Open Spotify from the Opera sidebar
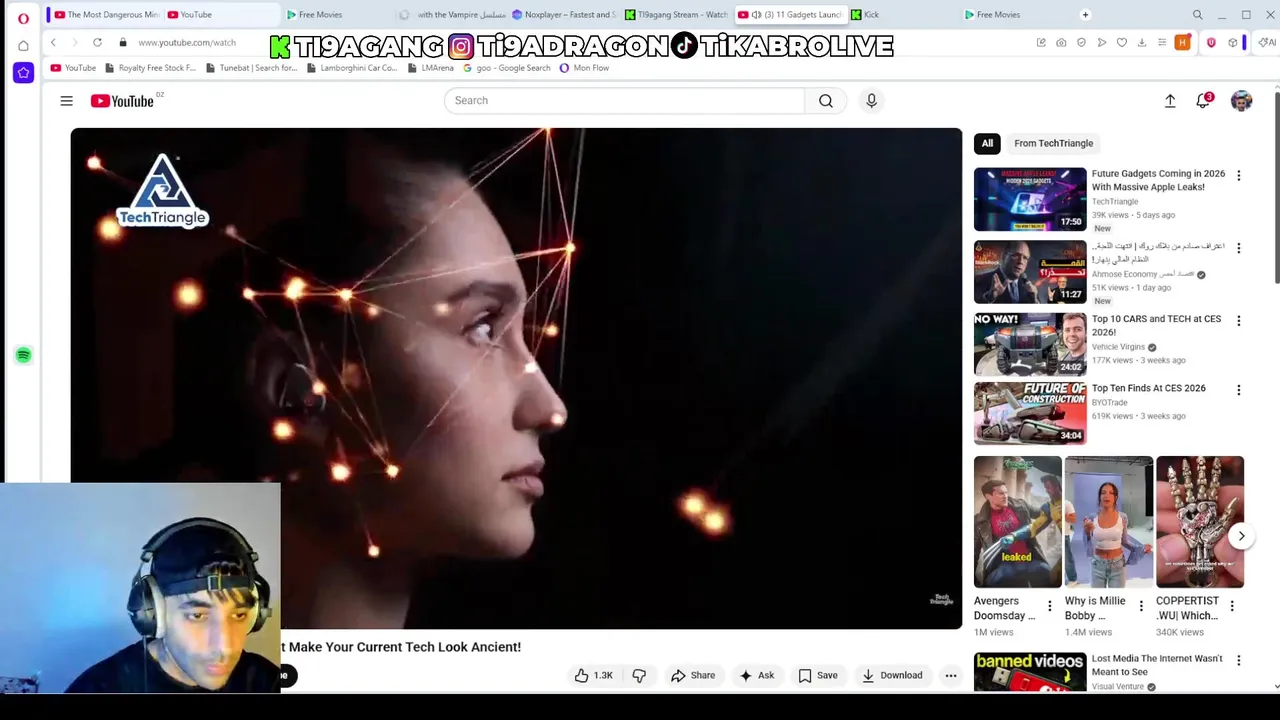The height and width of the screenshot is (720, 1280). [23, 355]
